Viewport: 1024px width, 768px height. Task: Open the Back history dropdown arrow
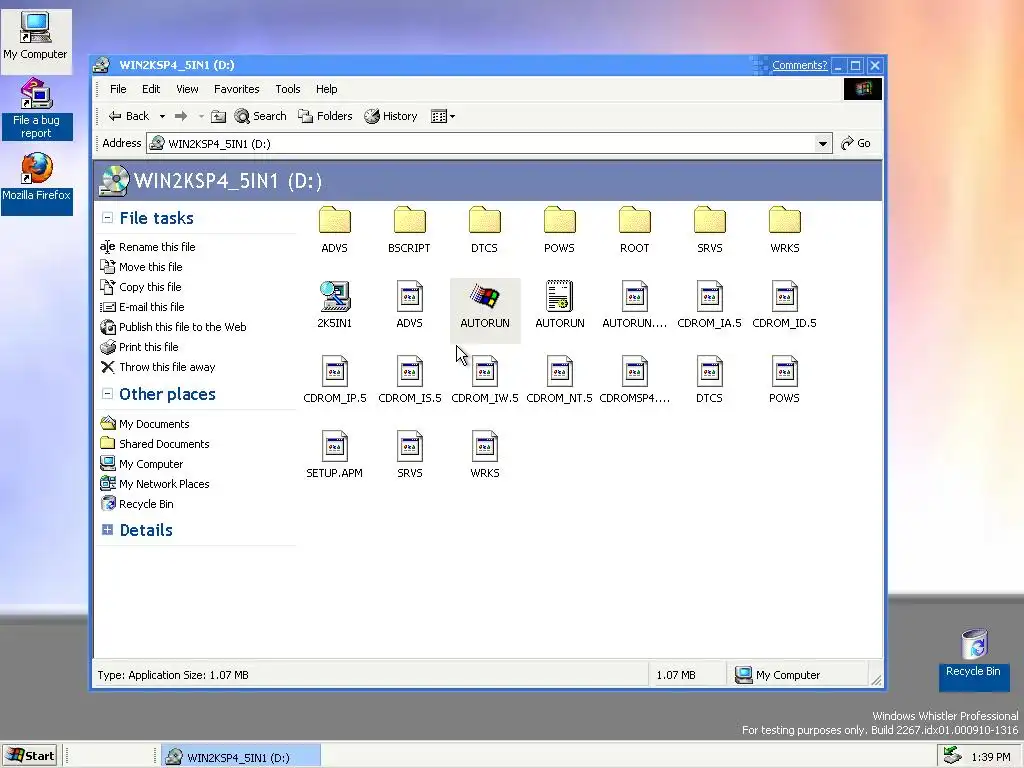pyautogui.click(x=162, y=116)
